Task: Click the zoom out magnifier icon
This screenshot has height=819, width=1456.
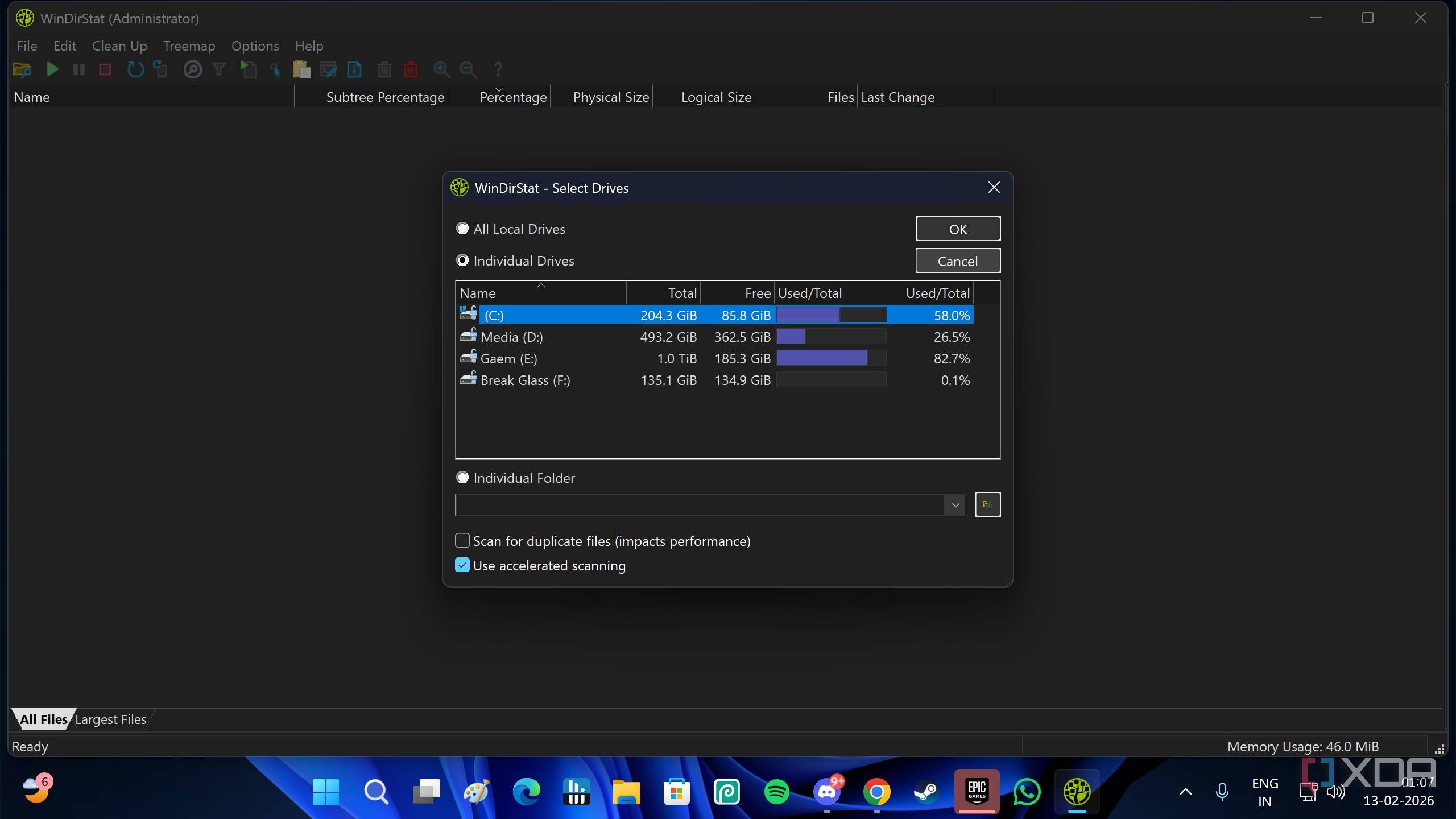Action: (x=468, y=69)
